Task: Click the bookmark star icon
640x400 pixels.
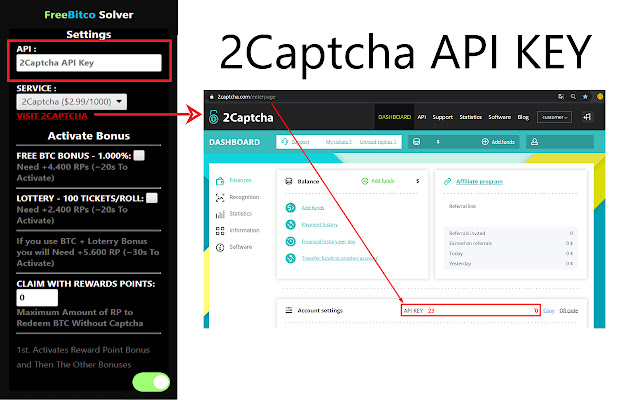Action: [x=585, y=97]
